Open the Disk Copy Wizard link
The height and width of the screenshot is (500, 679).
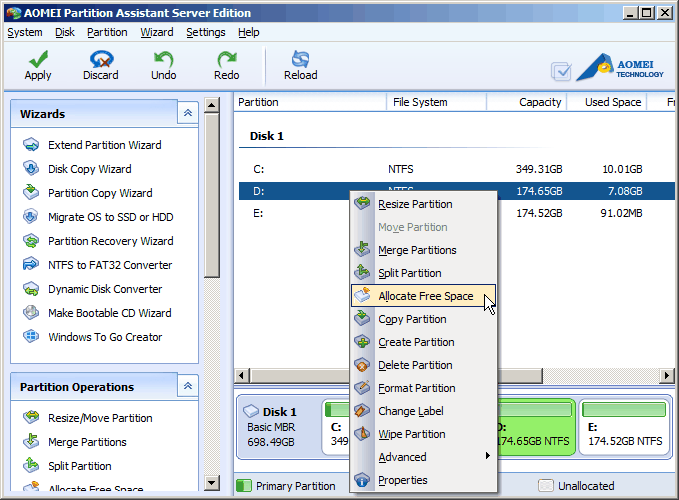[x=90, y=169]
